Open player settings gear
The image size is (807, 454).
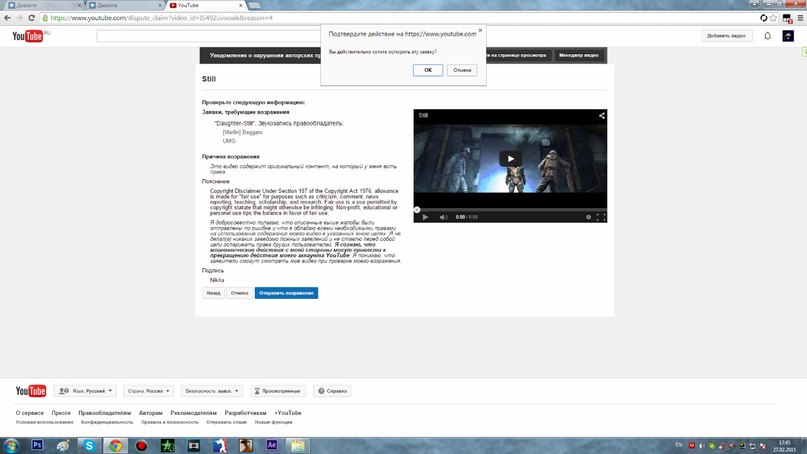[x=588, y=217]
